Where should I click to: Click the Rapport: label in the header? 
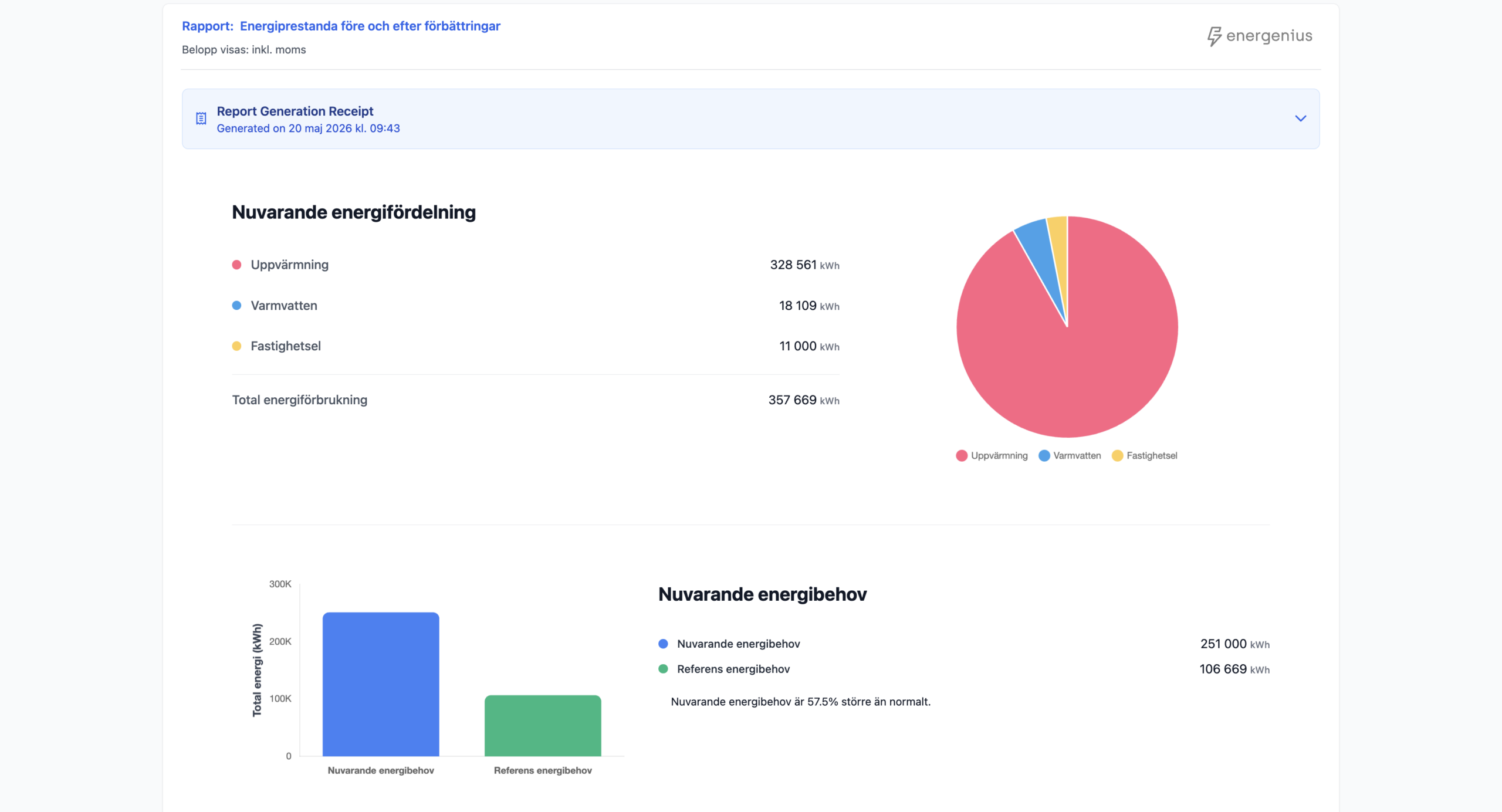tap(208, 26)
